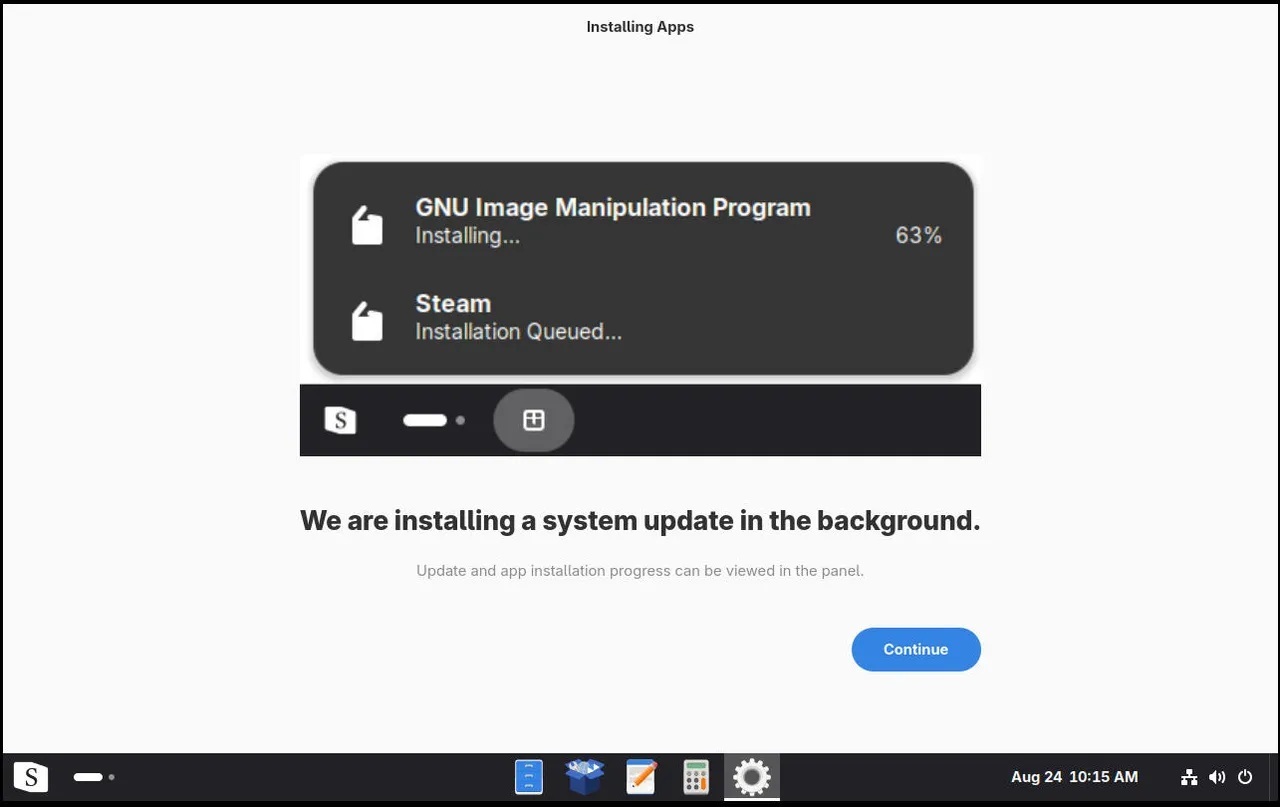Viewport: 1280px width, 807px height.
Task: Open the text editor notepad icon
Action: pos(641,777)
